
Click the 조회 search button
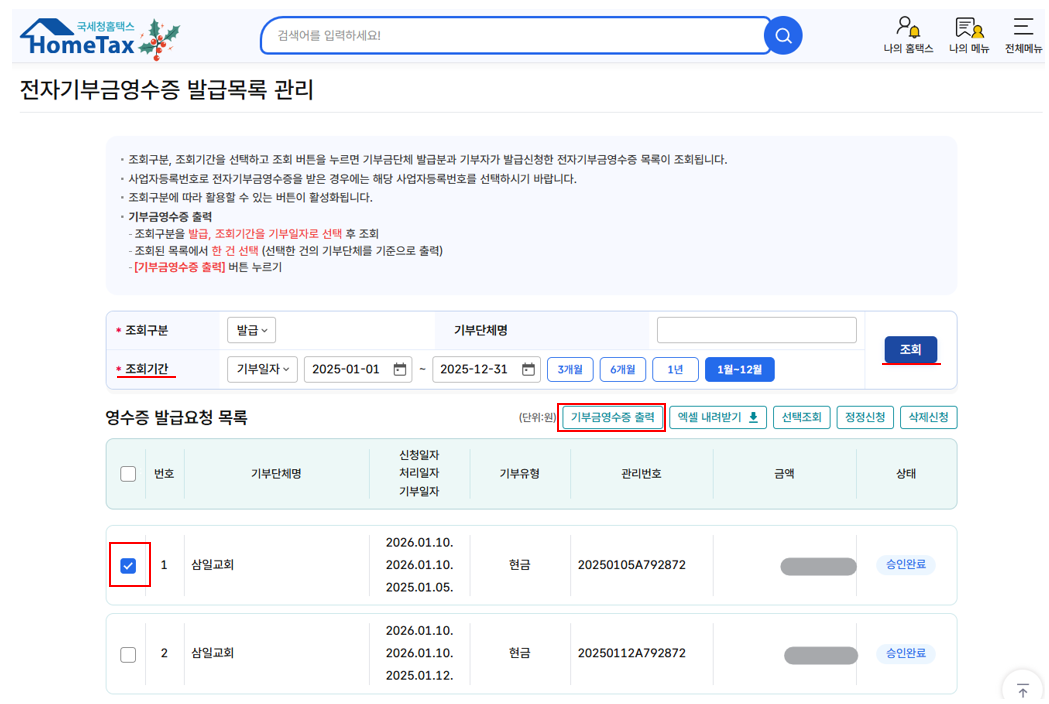point(910,350)
